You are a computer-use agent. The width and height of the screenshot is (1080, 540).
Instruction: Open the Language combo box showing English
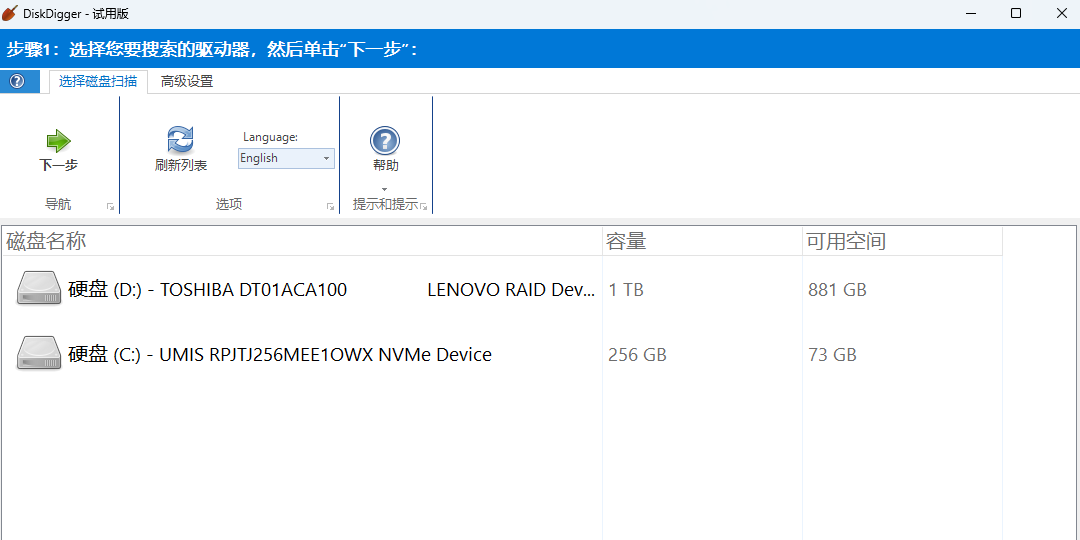[287, 158]
